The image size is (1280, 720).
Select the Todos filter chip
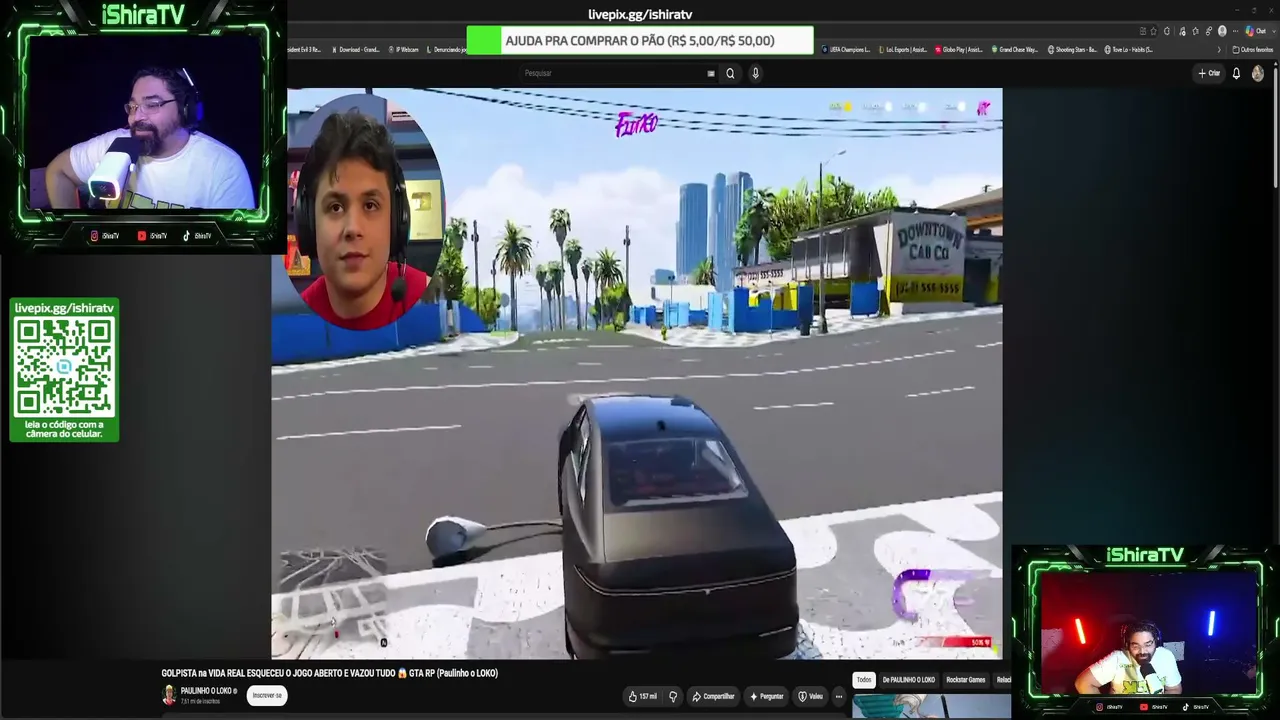pyautogui.click(x=864, y=680)
